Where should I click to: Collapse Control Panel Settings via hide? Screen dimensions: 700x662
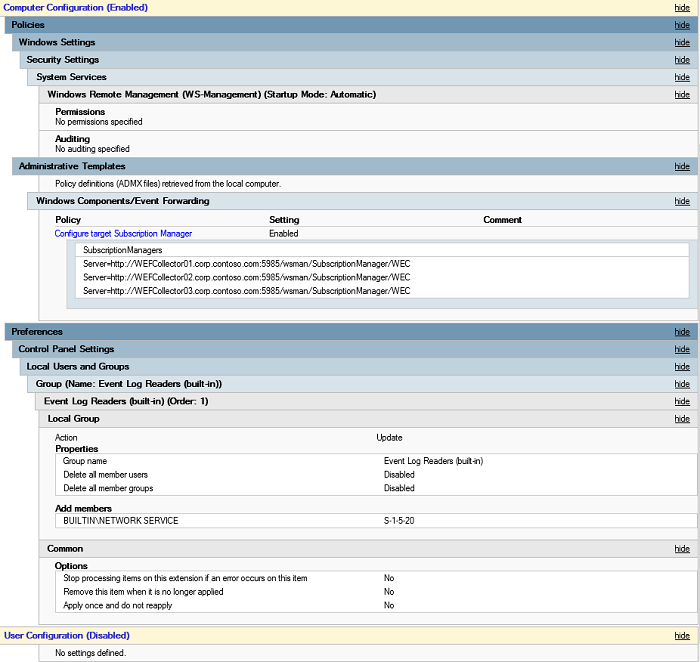[x=681, y=350]
